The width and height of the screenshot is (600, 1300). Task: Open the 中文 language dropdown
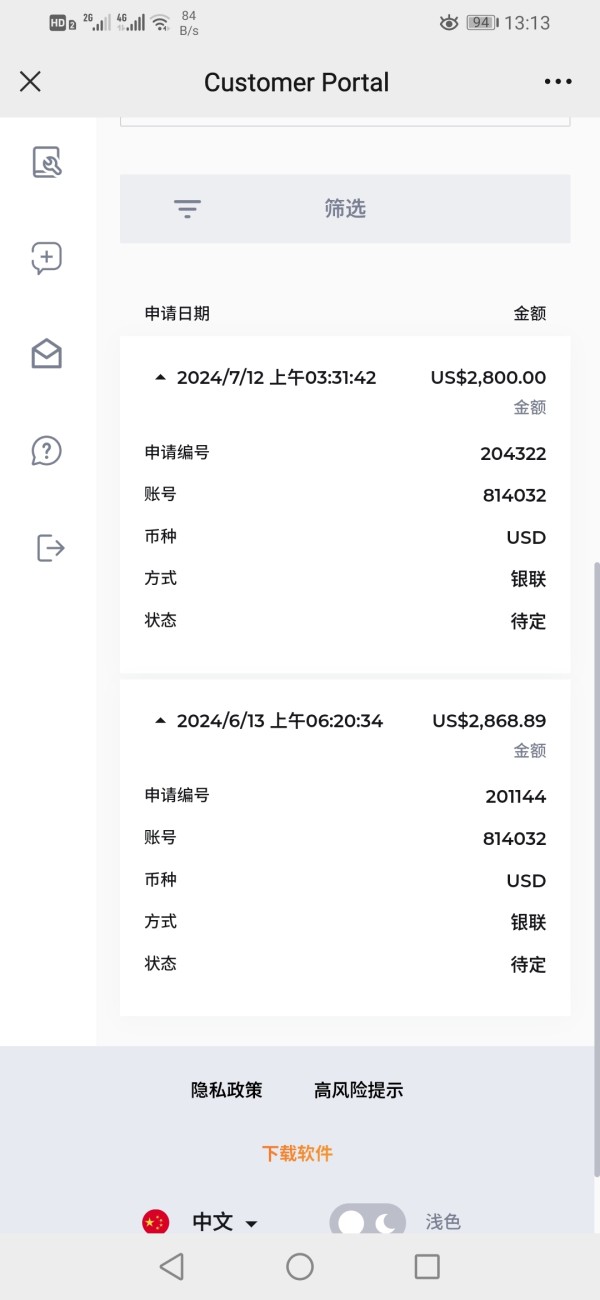[224, 1222]
